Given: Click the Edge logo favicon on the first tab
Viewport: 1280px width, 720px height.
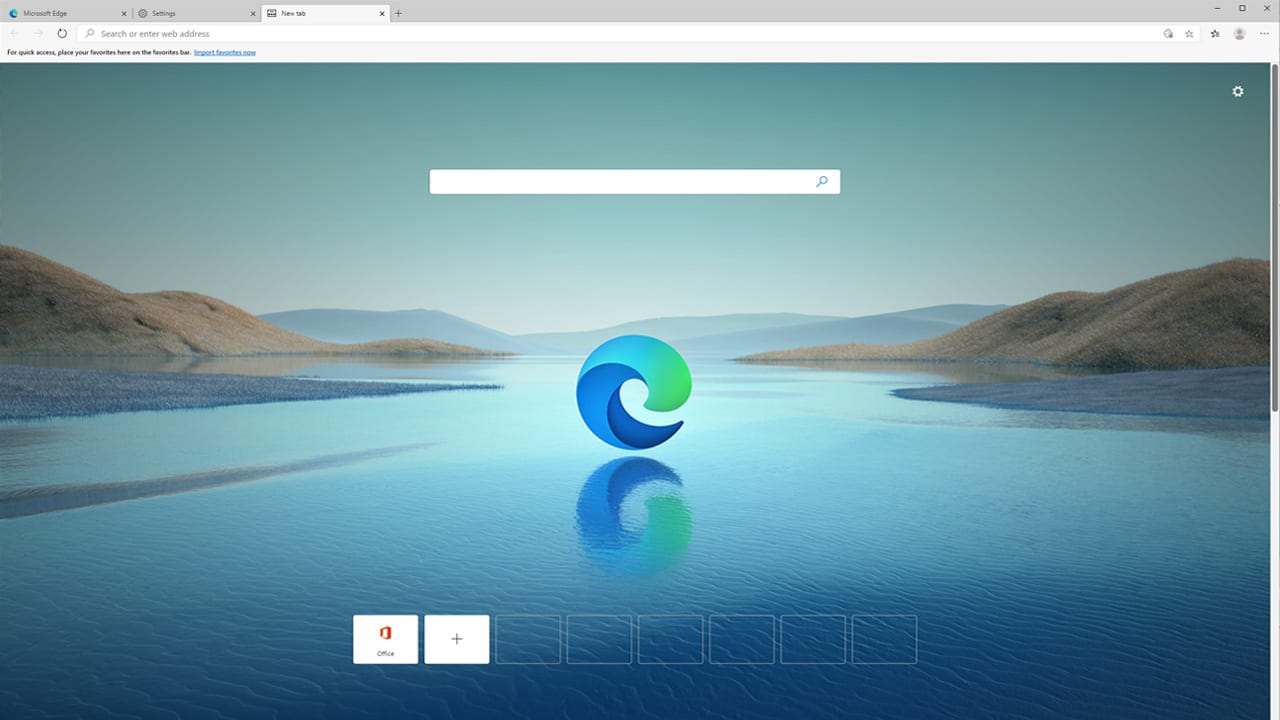Looking at the screenshot, I should (13, 13).
